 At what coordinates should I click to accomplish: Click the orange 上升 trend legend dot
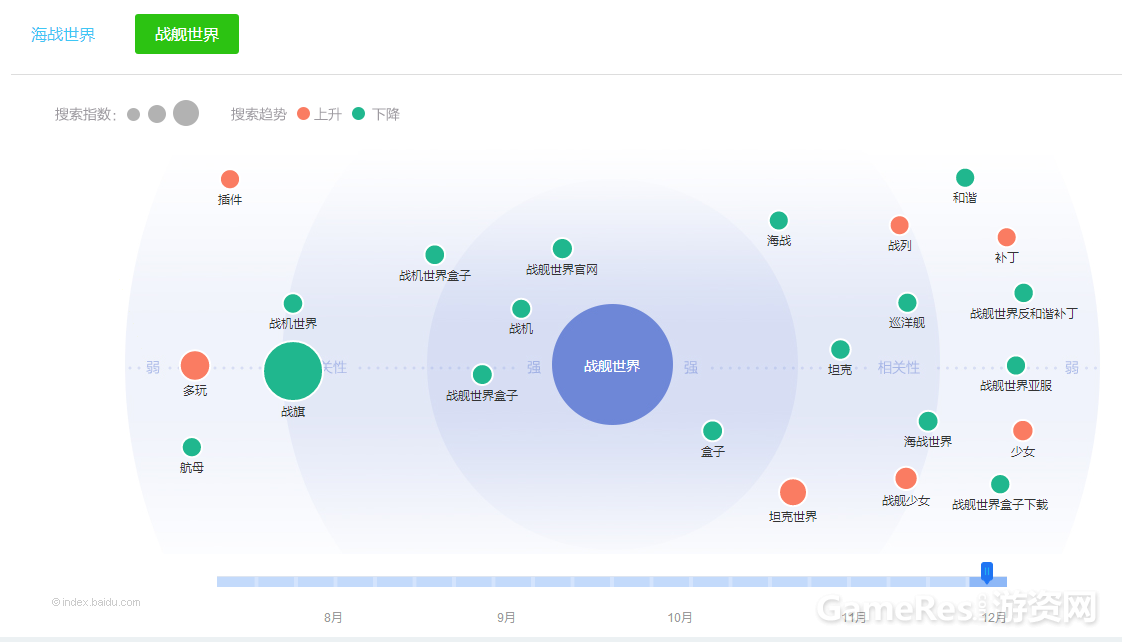pos(303,114)
